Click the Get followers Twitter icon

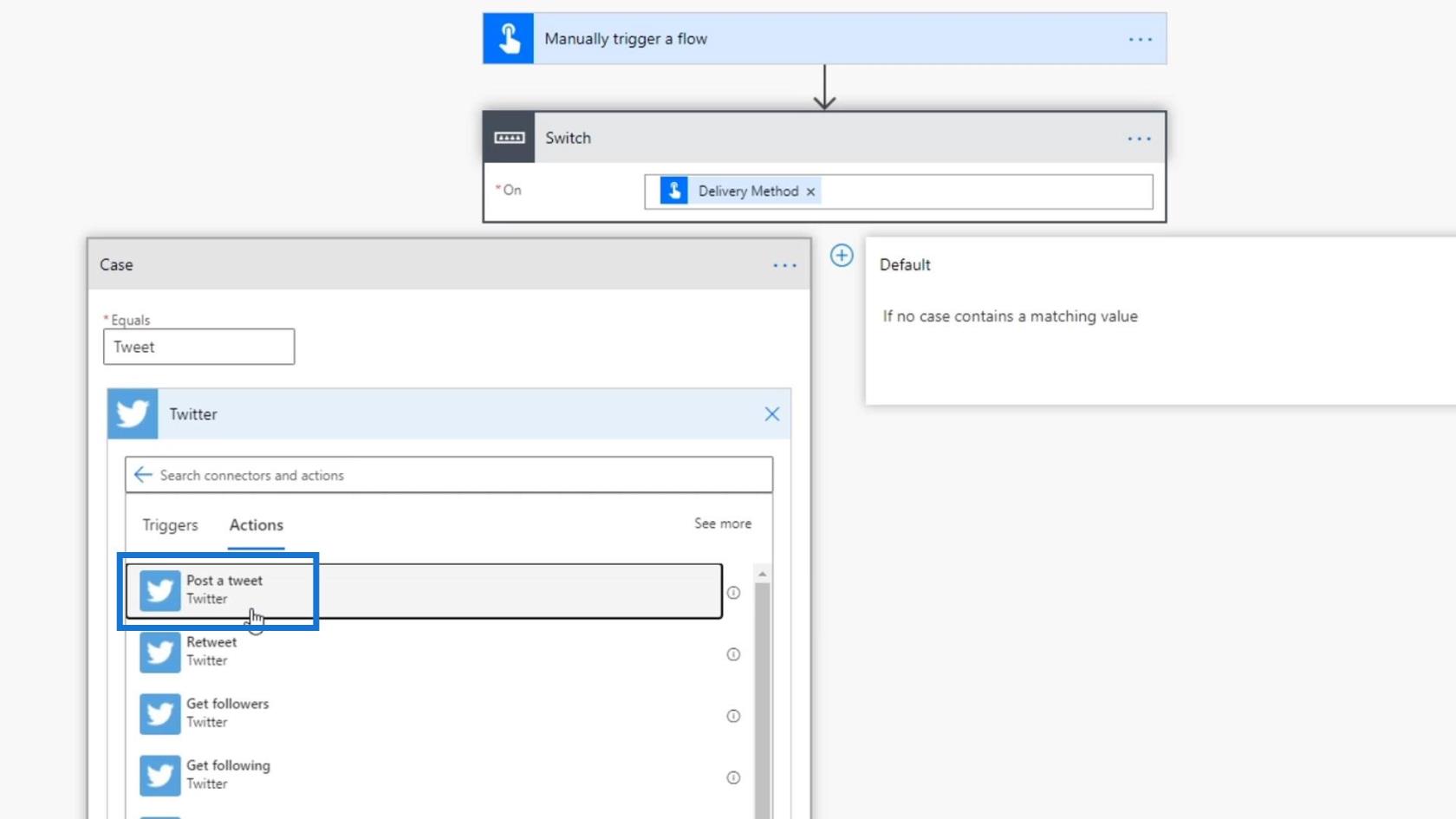[160, 714]
